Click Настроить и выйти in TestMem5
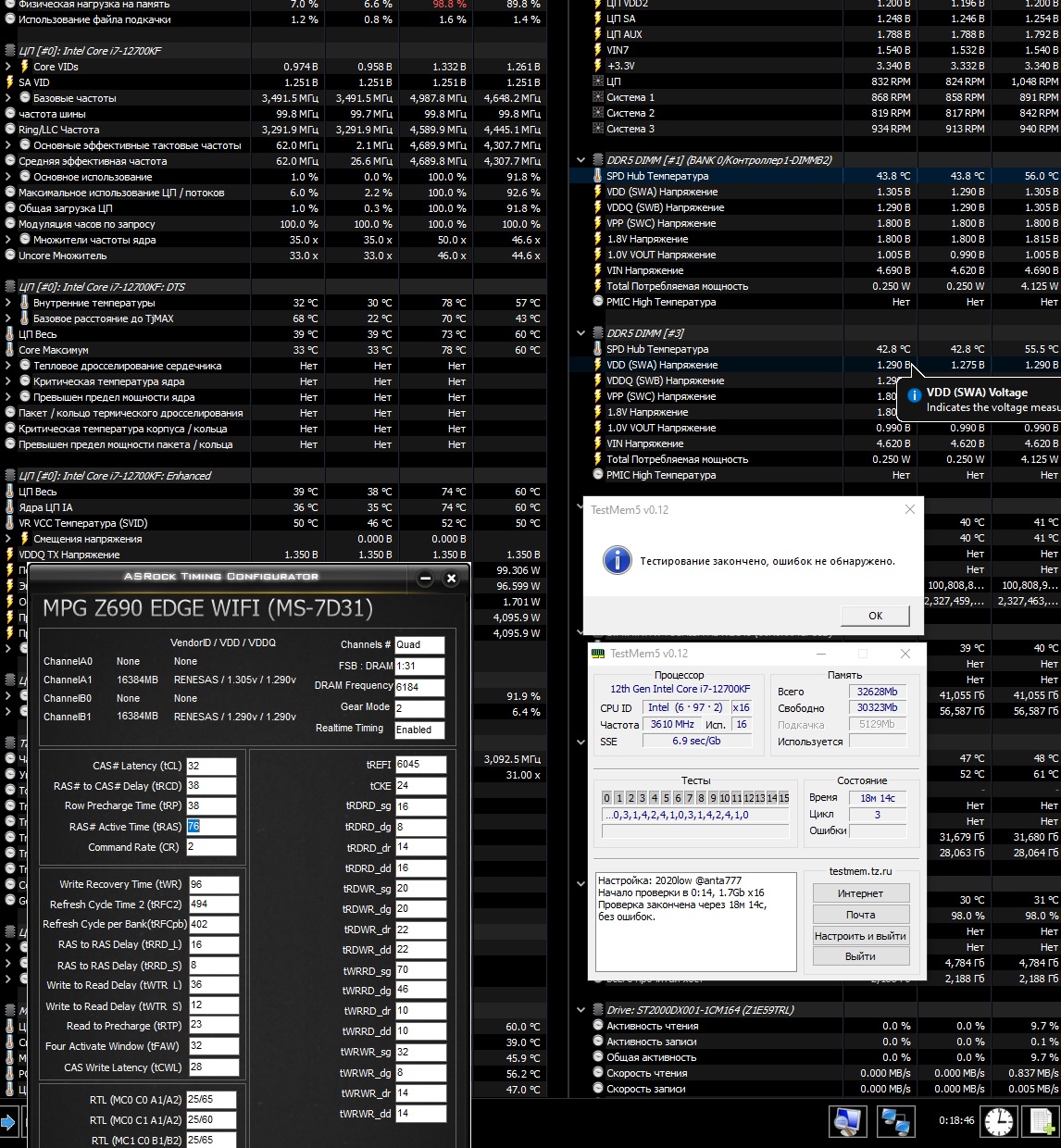 [860, 936]
